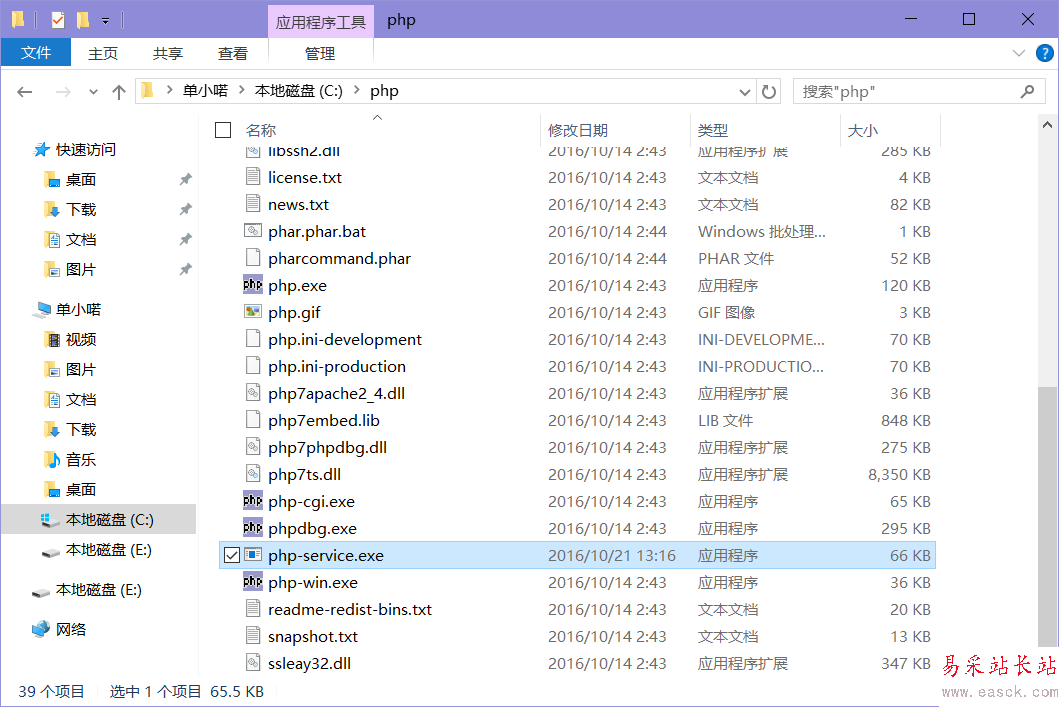
Task: Unpin 图片 from quick access
Action: point(185,269)
